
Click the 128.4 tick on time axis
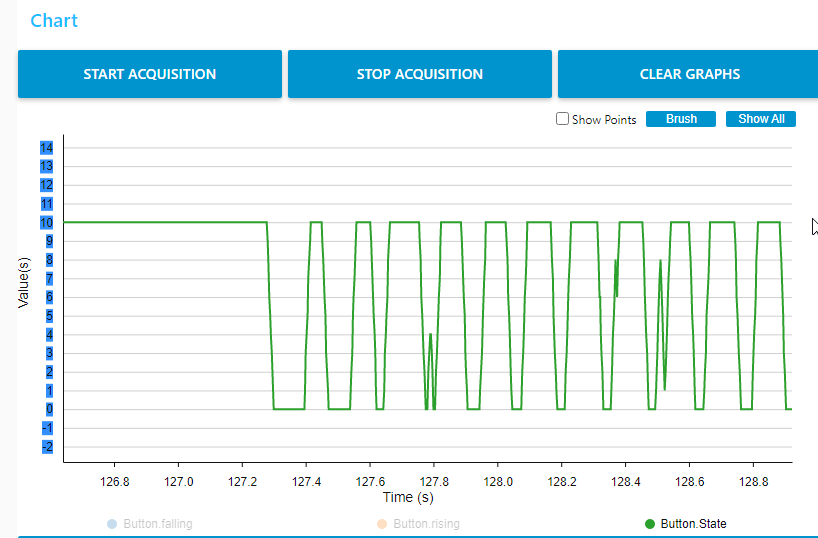625,481
